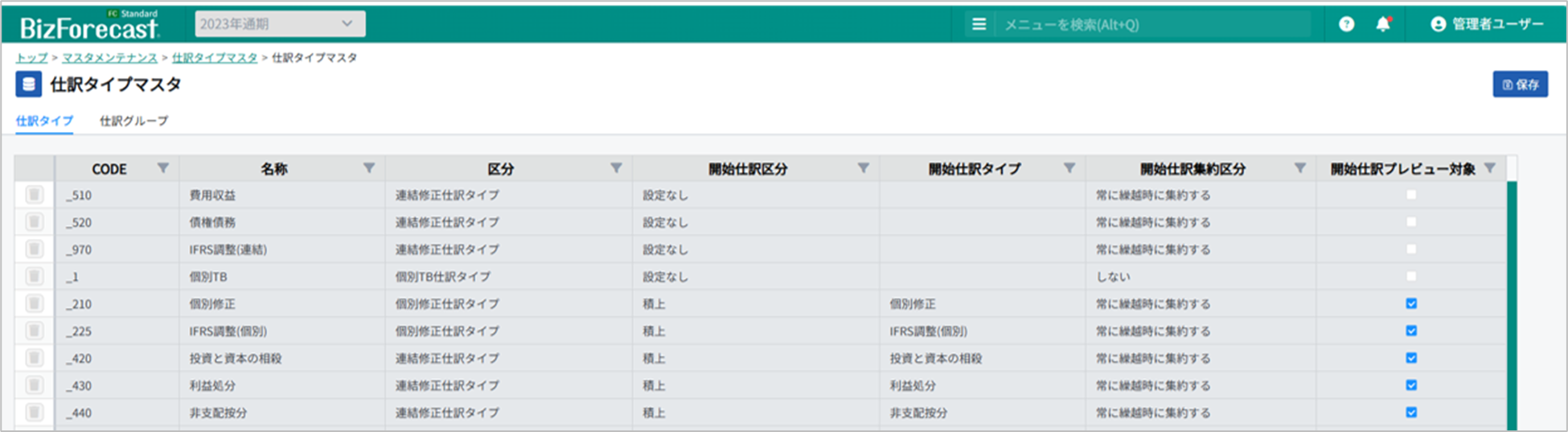Click filter icon on 区分 column
Viewport: 1568px width, 432px height.
coord(616,168)
